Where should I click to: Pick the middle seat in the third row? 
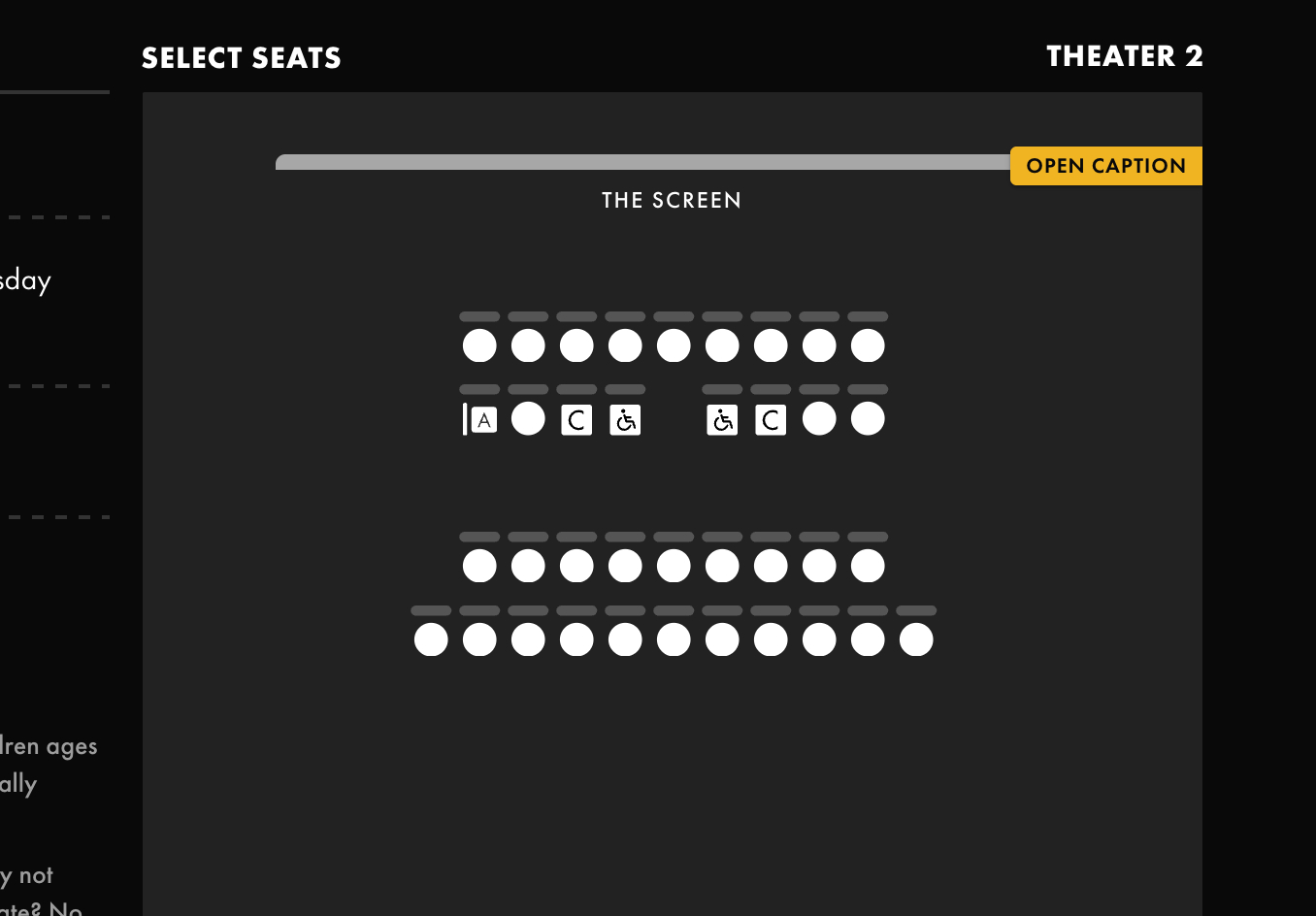click(x=674, y=566)
